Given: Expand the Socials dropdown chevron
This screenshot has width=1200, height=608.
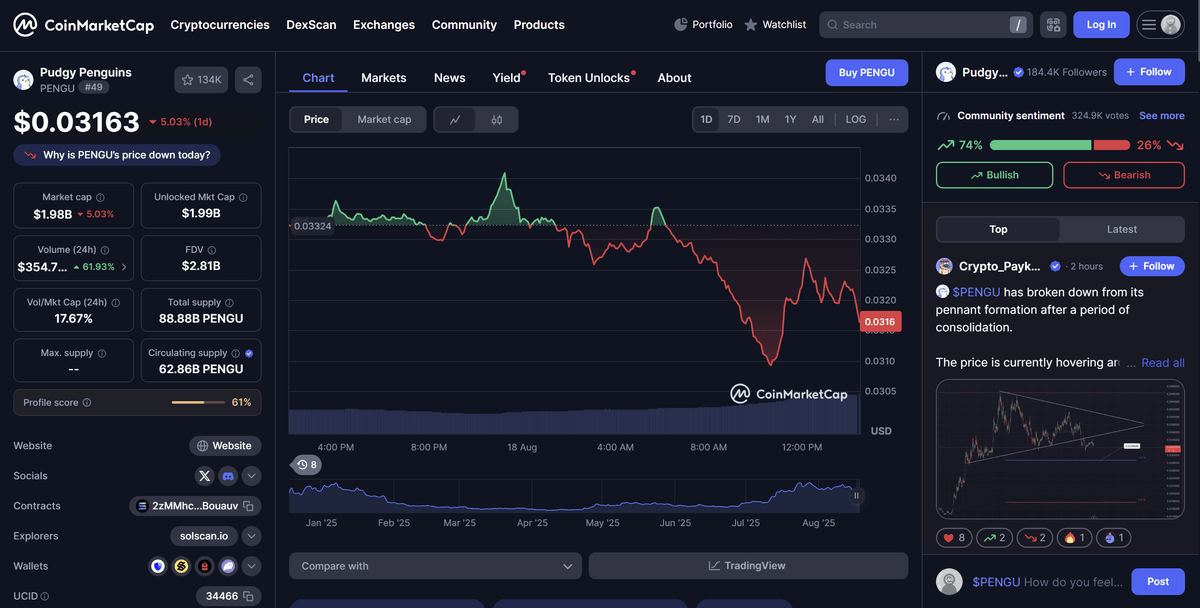Looking at the screenshot, I should (252, 476).
